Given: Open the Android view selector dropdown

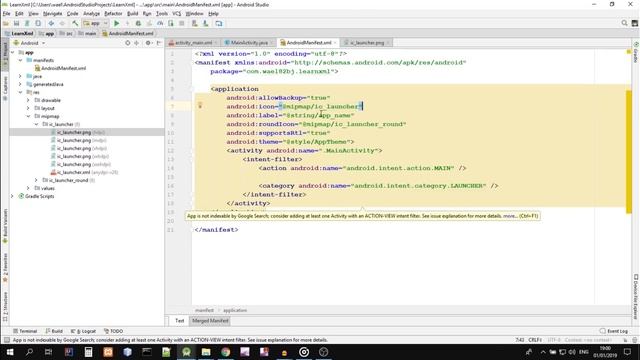Looking at the screenshot, I should [x=29, y=43].
